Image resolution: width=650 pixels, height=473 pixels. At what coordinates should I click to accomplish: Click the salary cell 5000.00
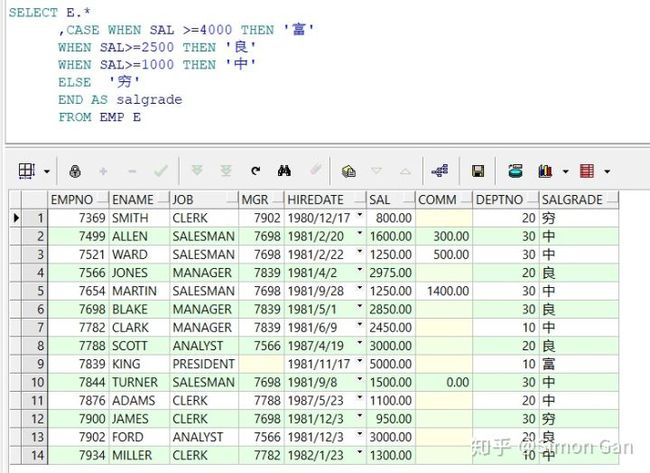(391, 364)
